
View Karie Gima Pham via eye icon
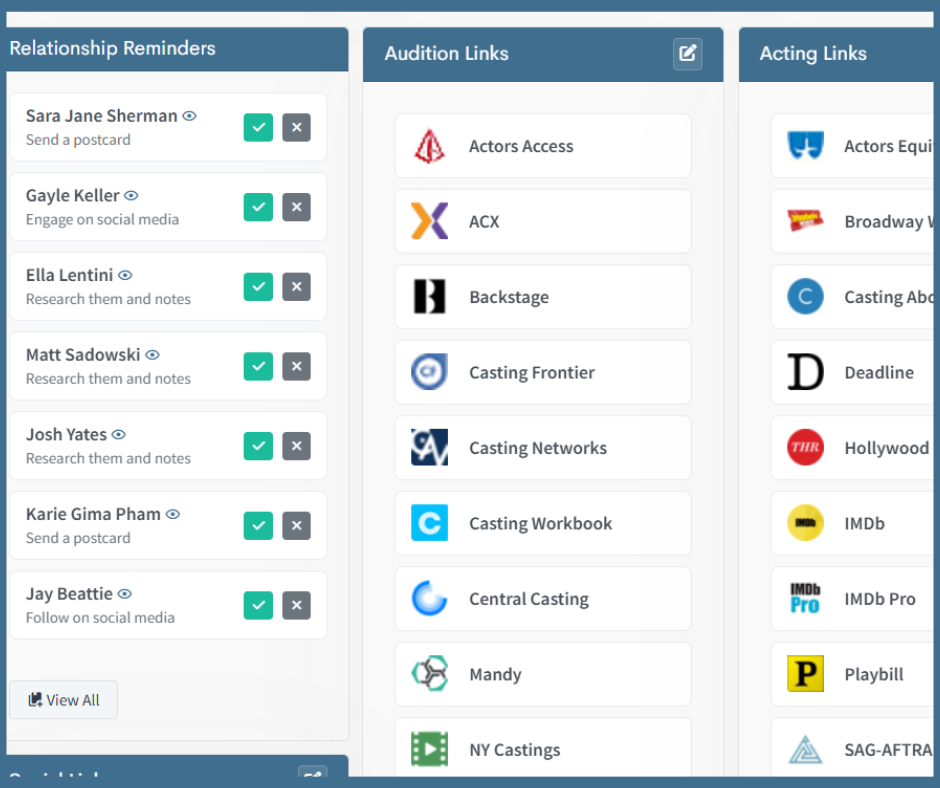pyautogui.click(x=173, y=514)
